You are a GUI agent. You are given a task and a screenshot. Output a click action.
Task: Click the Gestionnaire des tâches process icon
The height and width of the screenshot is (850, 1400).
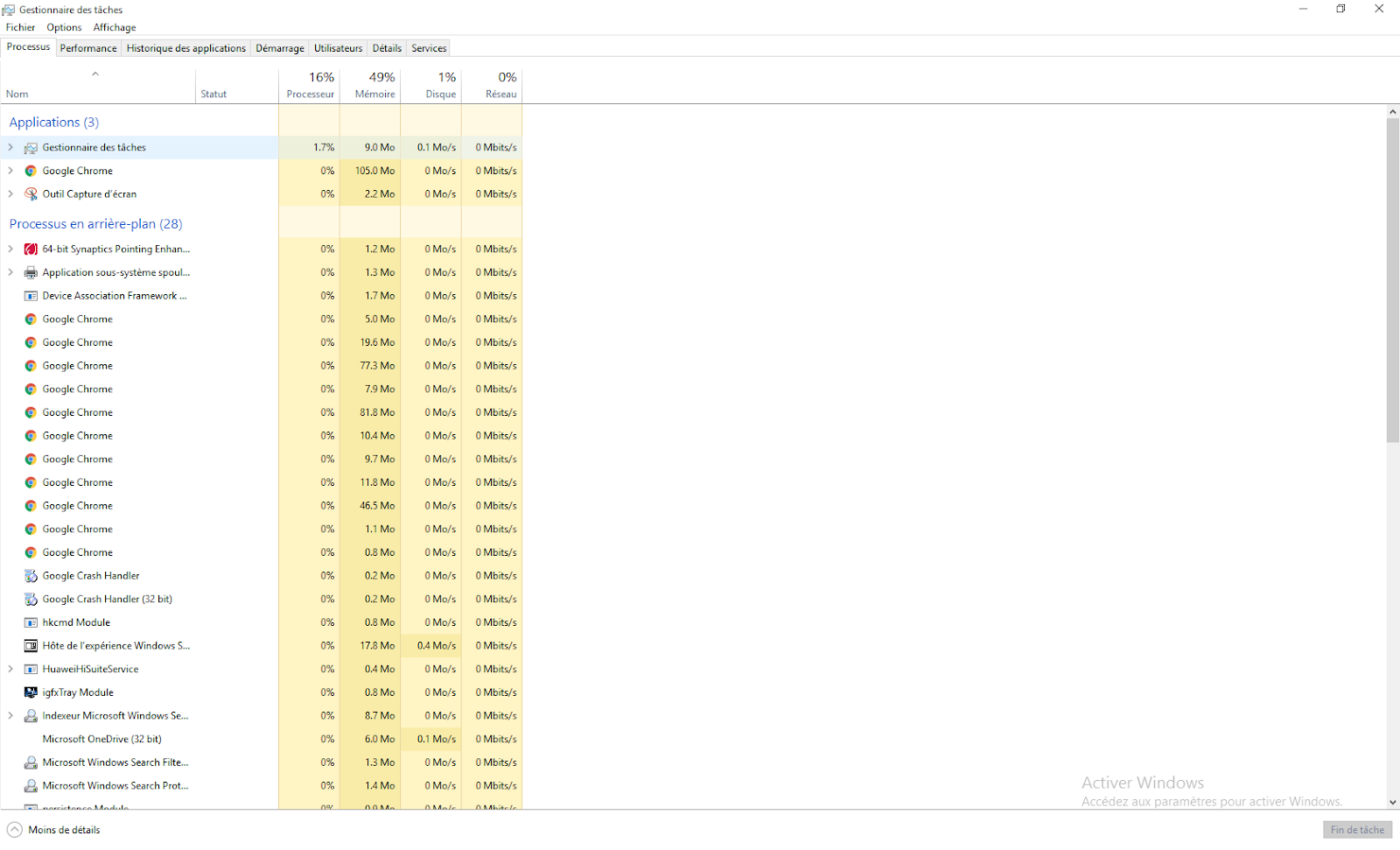pyautogui.click(x=31, y=148)
